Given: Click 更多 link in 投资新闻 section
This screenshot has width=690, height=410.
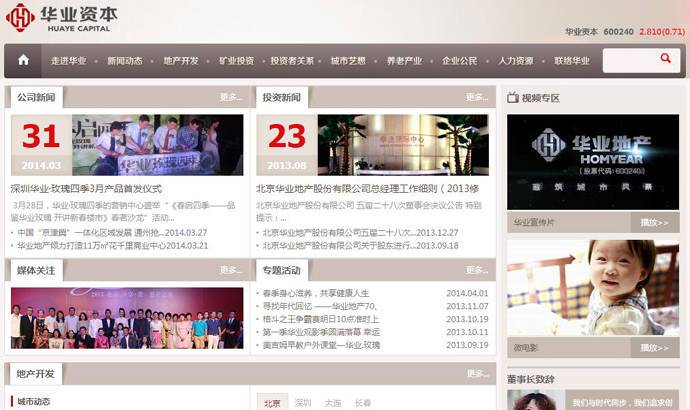Looking at the screenshot, I should pyautogui.click(x=477, y=98).
